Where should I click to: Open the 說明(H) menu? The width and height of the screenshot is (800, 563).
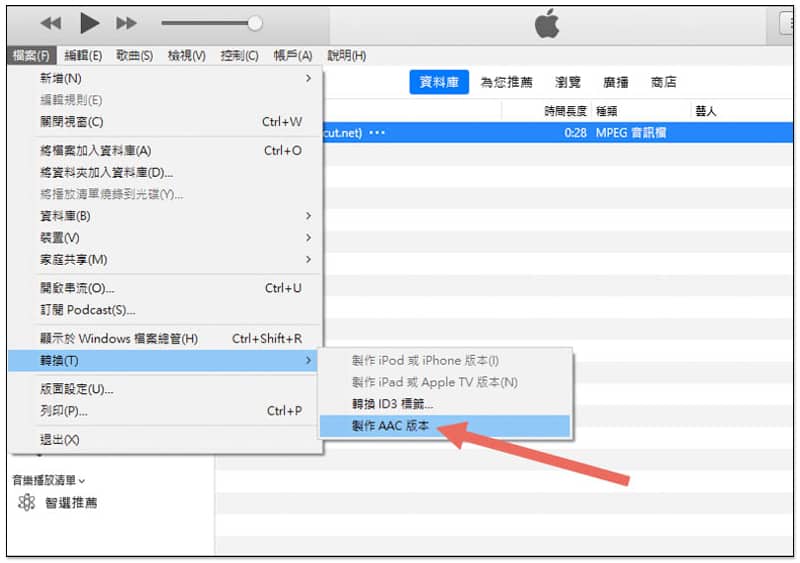[346, 56]
